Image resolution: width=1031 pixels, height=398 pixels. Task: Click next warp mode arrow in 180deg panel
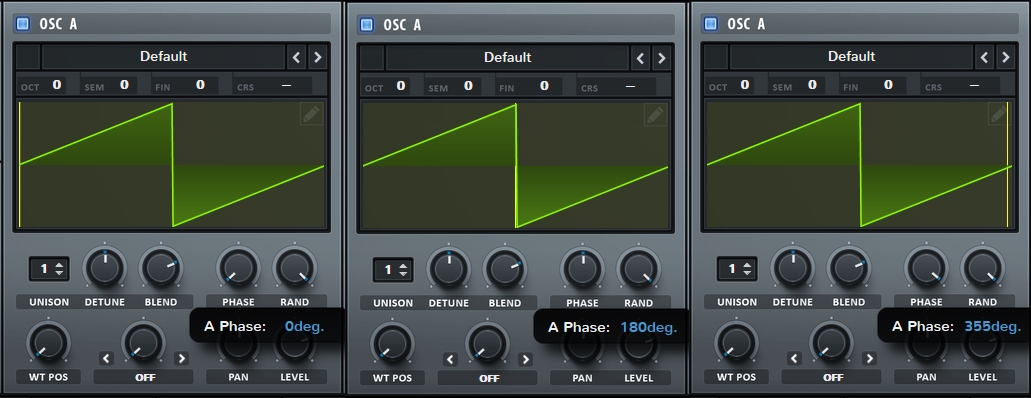[525, 359]
